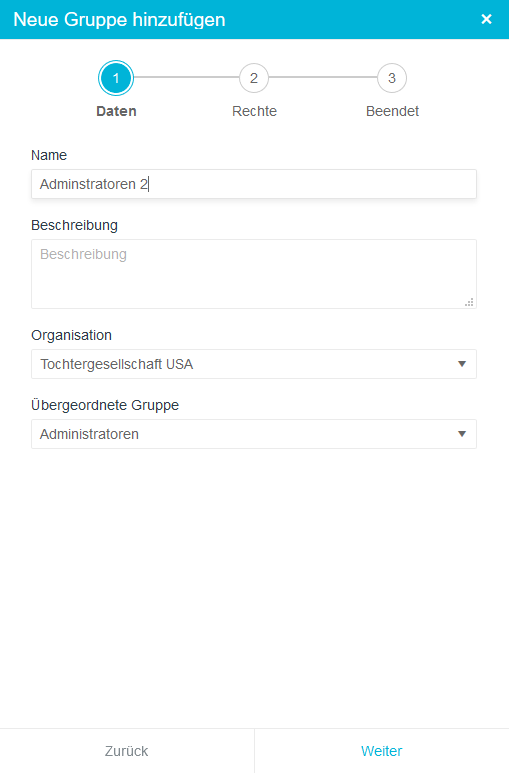This screenshot has height=773, width=509.
Task: Switch to the Rechte step label
Action: point(254,111)
